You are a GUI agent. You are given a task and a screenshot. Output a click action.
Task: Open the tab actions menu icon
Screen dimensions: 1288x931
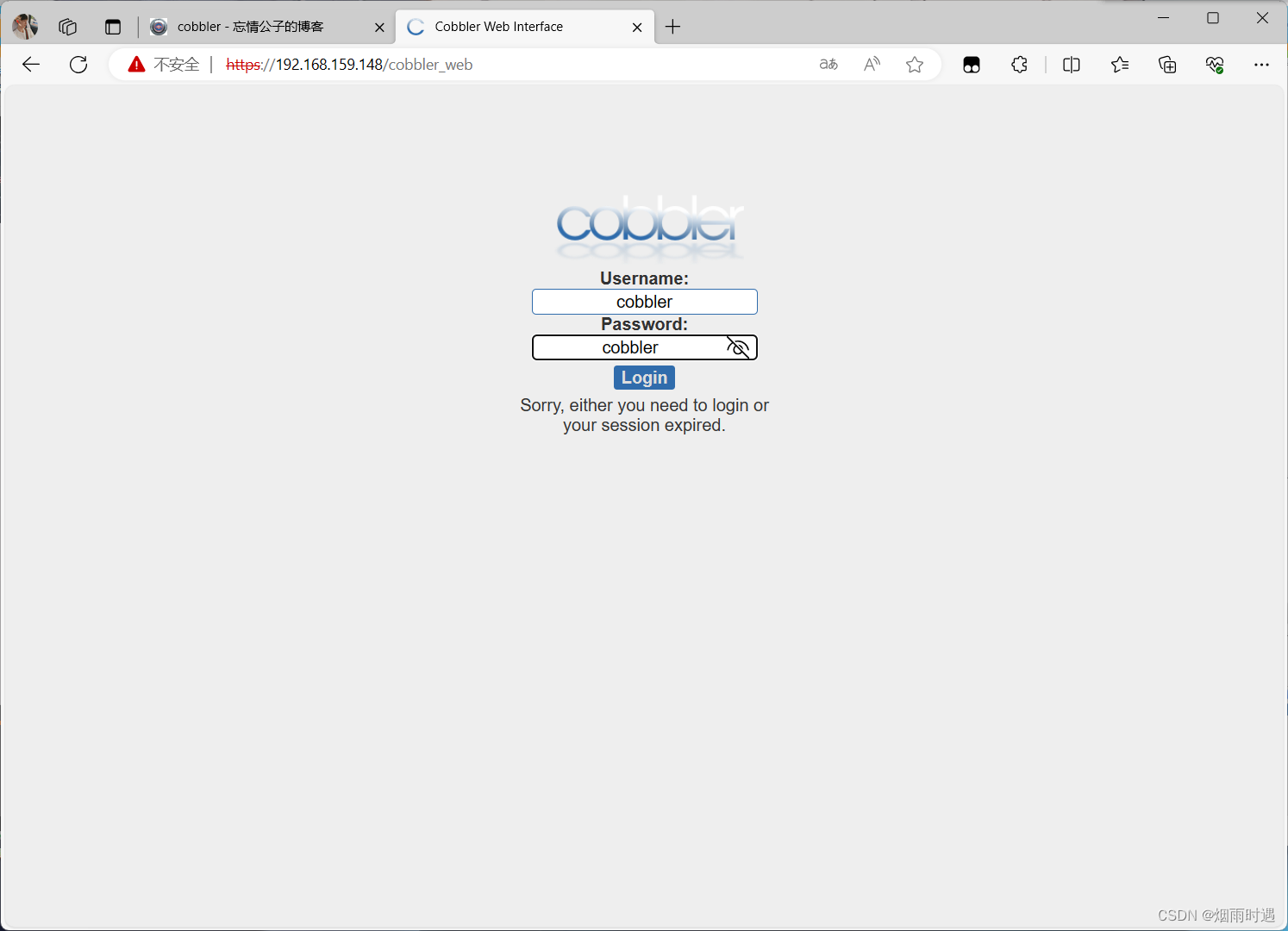tap(113, 27)
